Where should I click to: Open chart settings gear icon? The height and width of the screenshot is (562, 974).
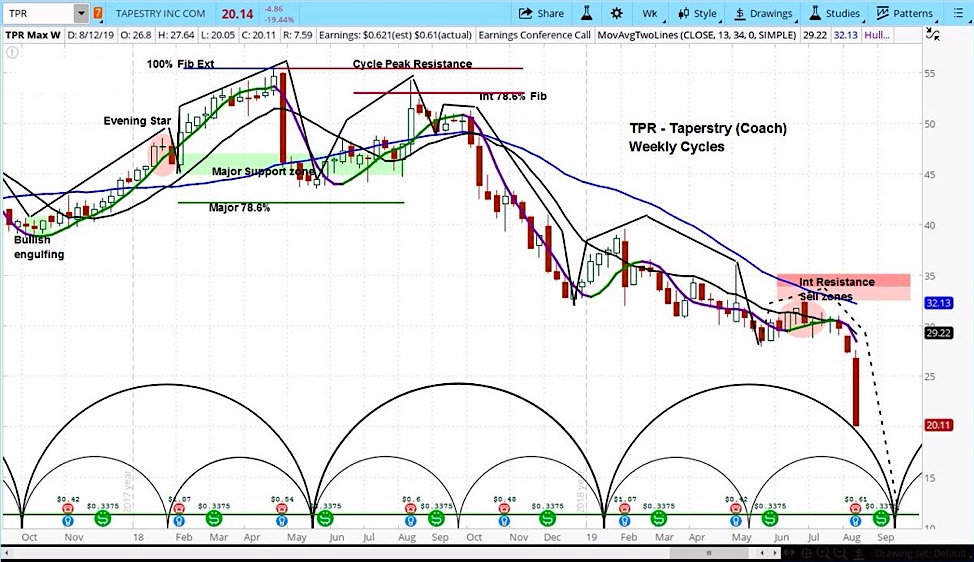tap(616, 13)
